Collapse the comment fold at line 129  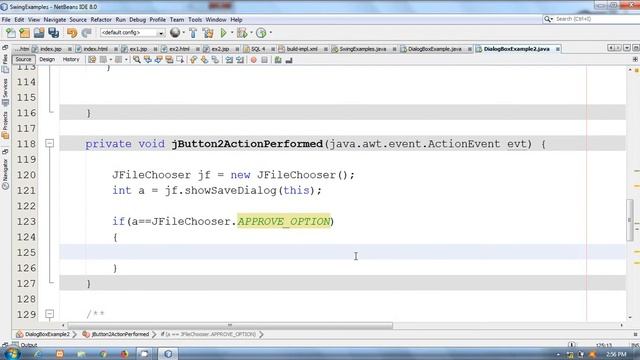click(x=49, y=313)
